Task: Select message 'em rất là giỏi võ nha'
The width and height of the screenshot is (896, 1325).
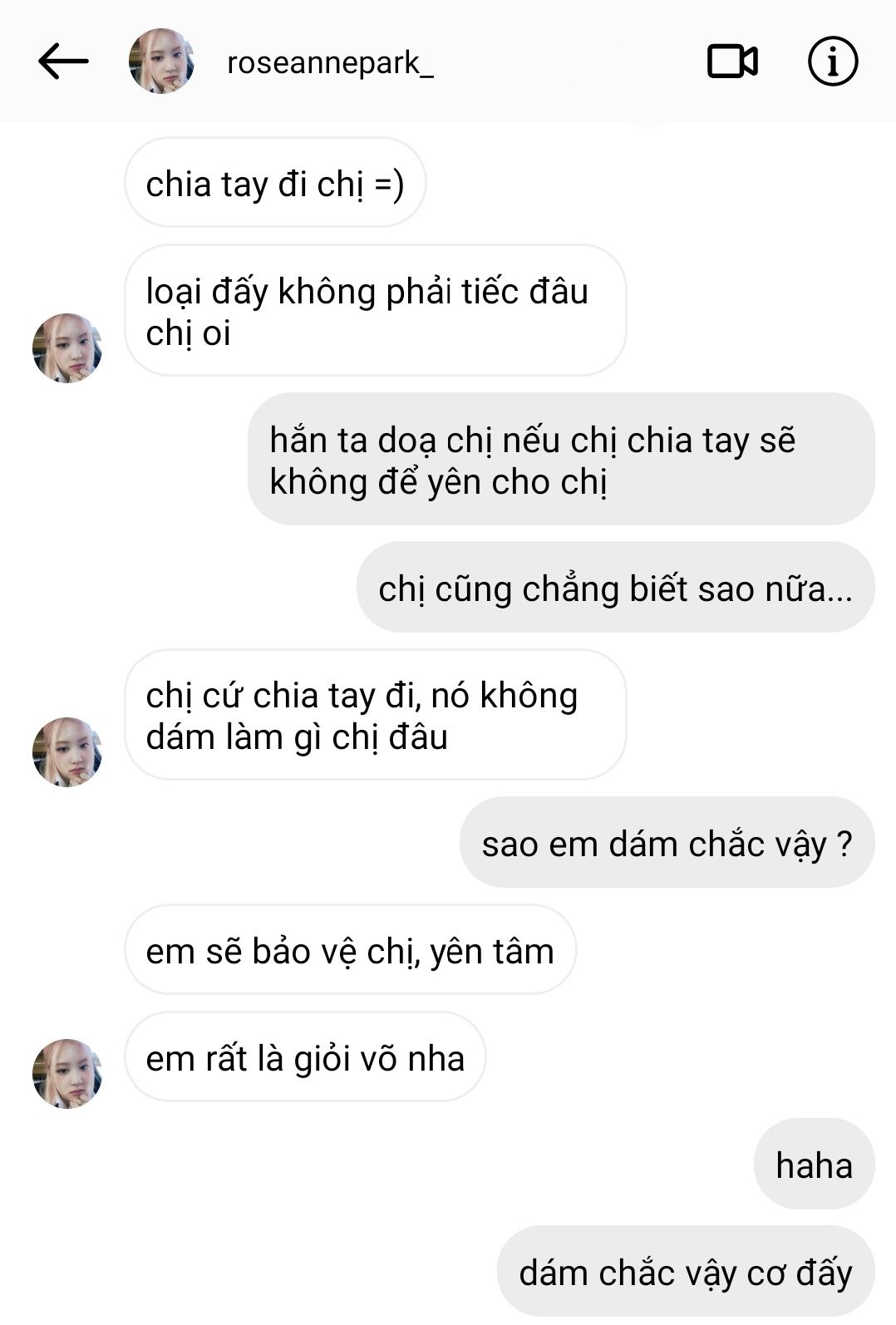Action: [305, 1057]
